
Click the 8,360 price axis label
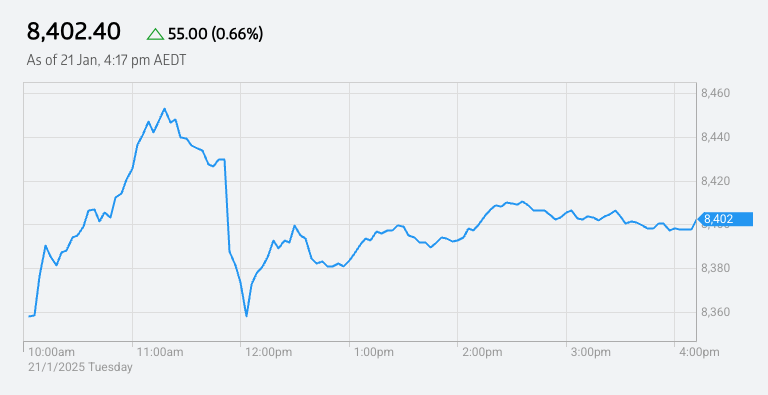point(716,312)
